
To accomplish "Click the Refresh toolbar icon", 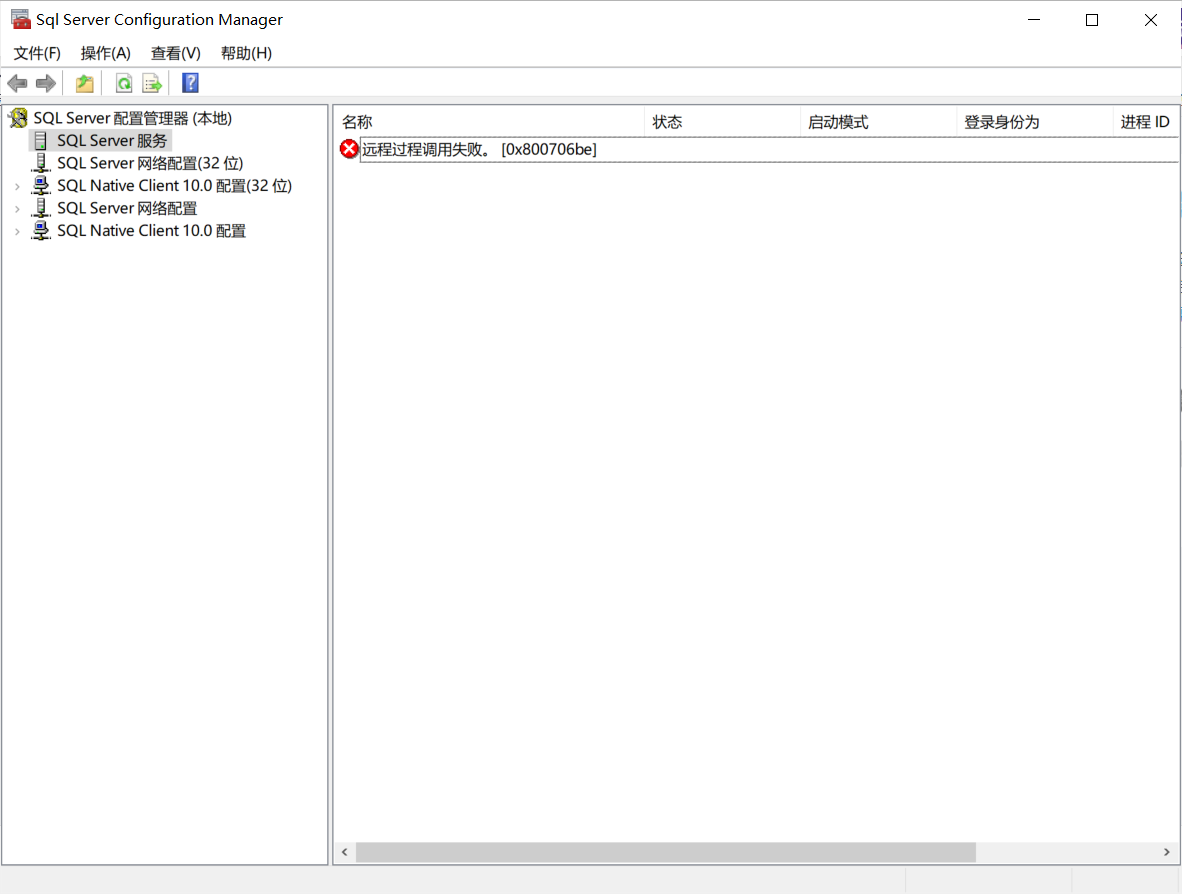I will pos(123,82).
